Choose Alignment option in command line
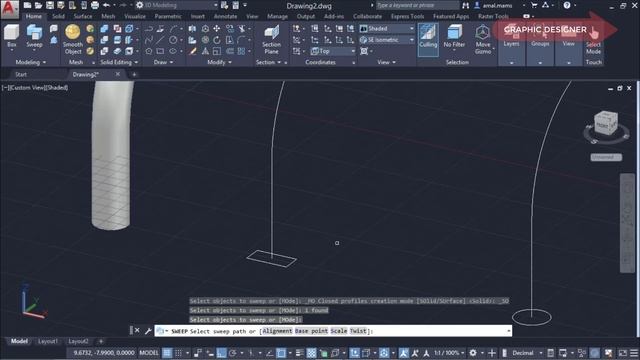This screenshot has height=360, width=640. point(278,331)
